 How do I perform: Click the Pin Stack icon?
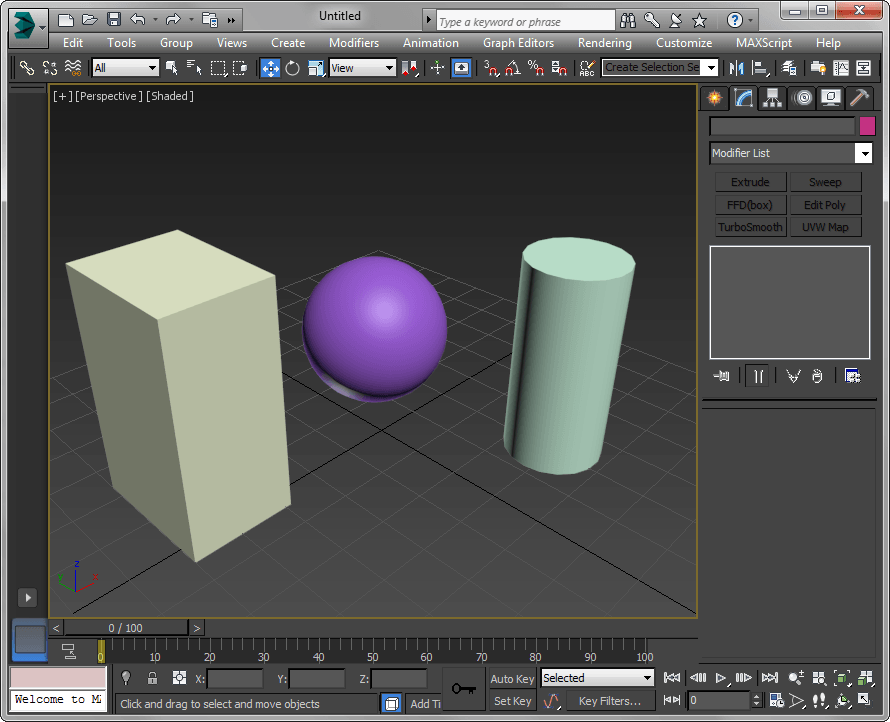(x=722, y=376)
